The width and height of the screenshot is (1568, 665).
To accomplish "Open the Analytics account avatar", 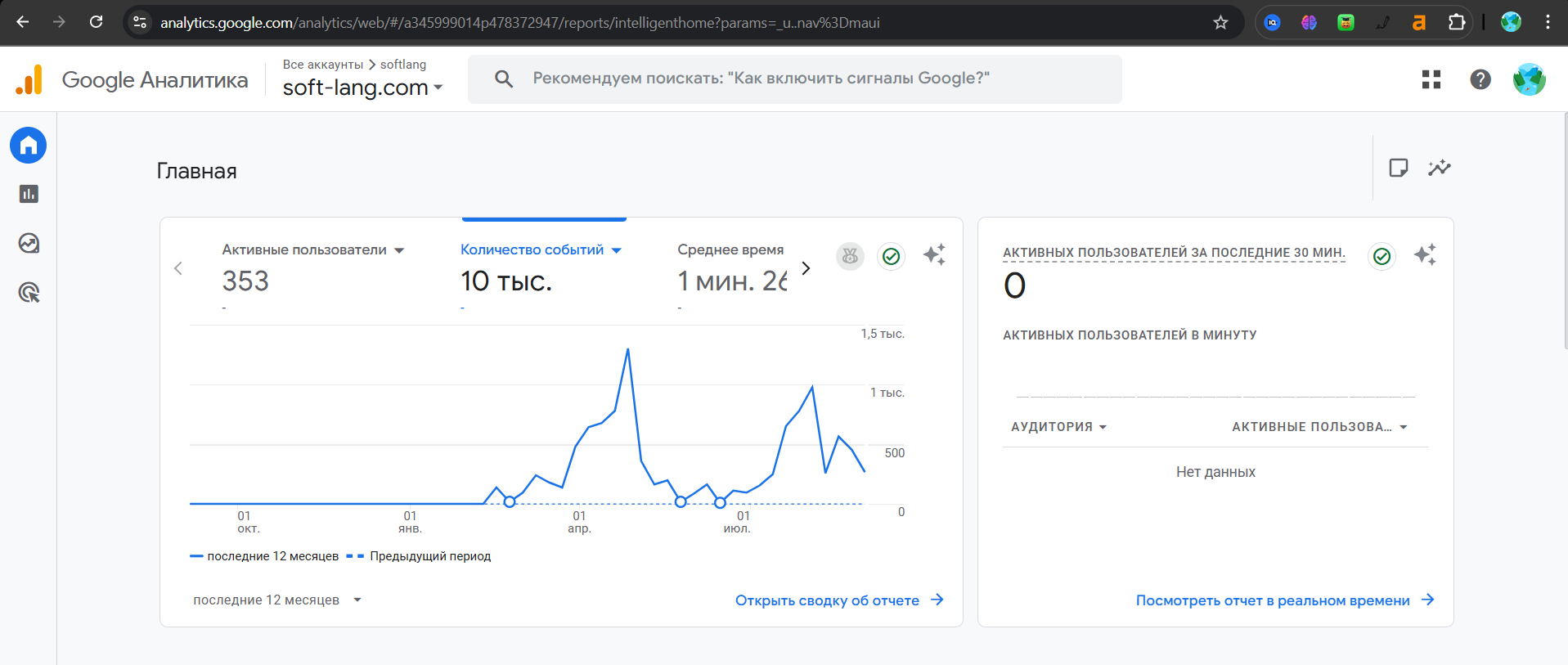I will point(1529,79).
